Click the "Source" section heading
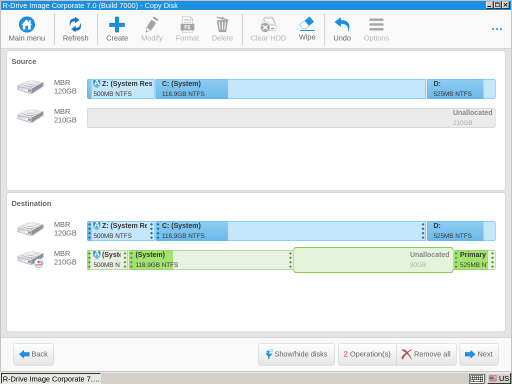The height and width of the screenshot is (384, 512). coord(24,61)
